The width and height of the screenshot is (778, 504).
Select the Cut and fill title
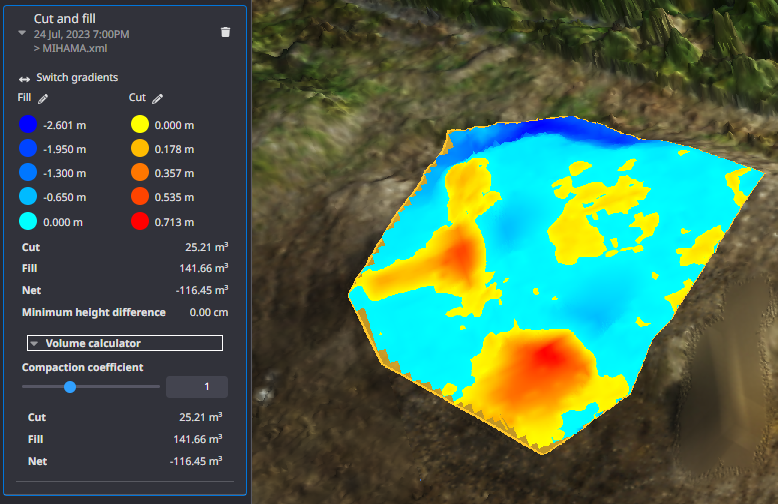click(65, 18)
